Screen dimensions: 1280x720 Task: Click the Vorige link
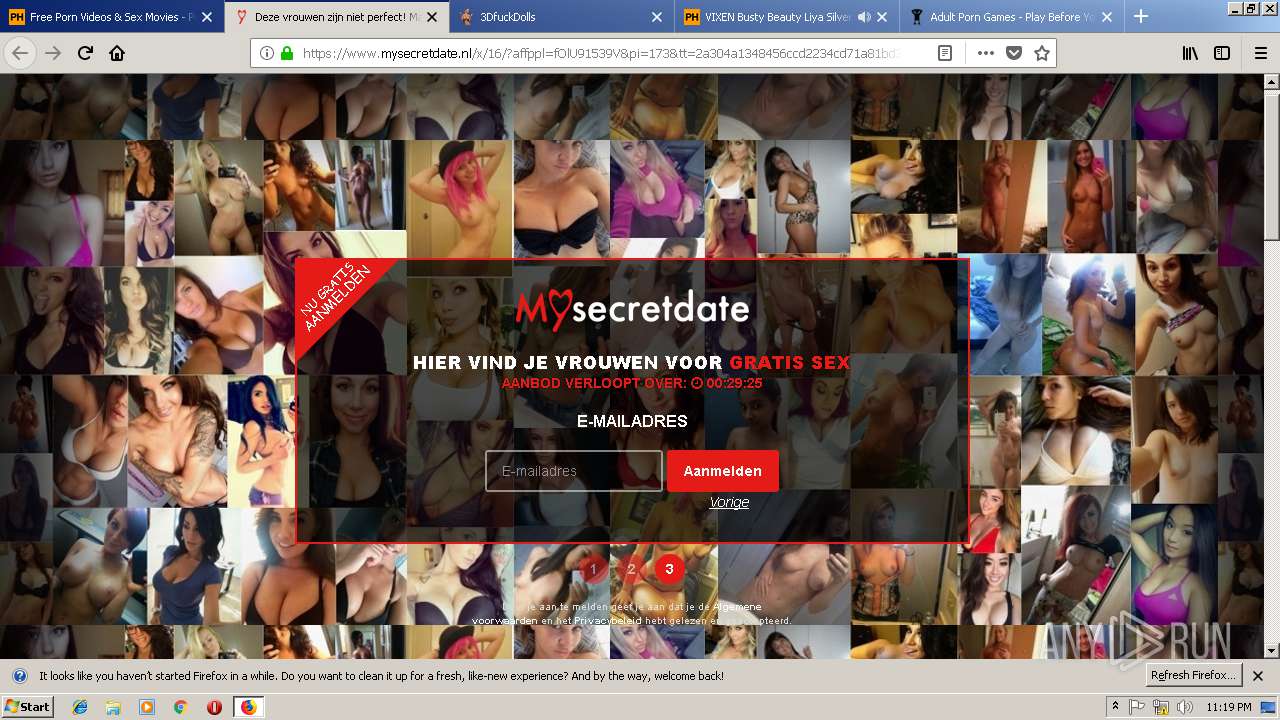coord(729,502)
